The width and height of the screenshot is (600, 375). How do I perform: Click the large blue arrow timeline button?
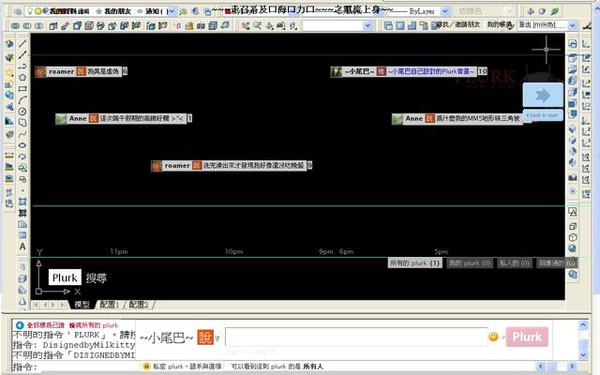pyautogui.click(x=543, y=95)
